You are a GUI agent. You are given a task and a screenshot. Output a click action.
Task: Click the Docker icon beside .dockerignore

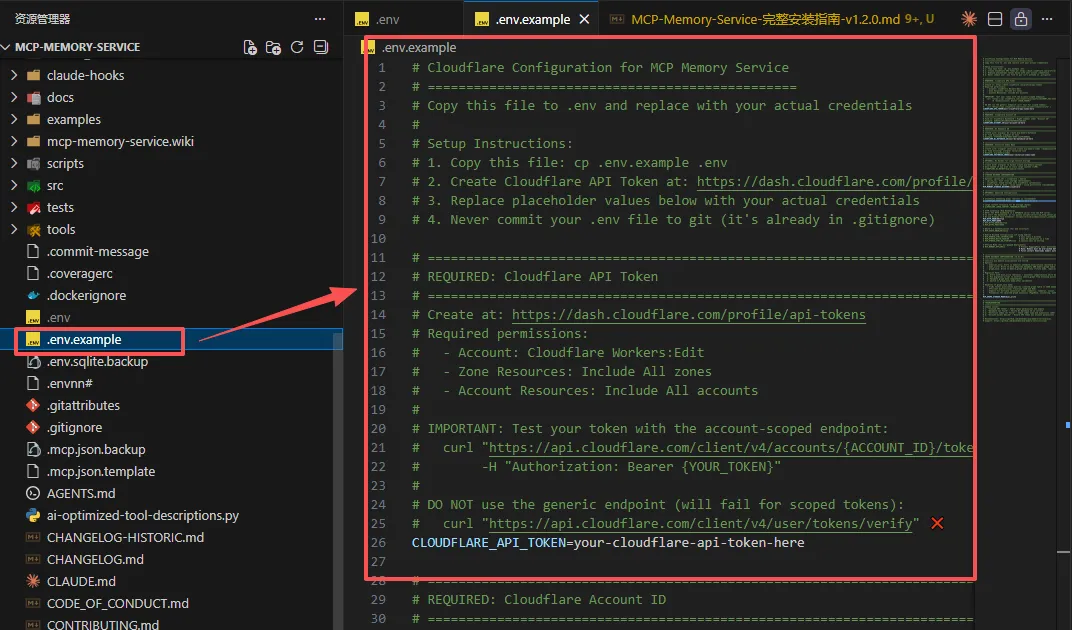click(x=33, y=296)
